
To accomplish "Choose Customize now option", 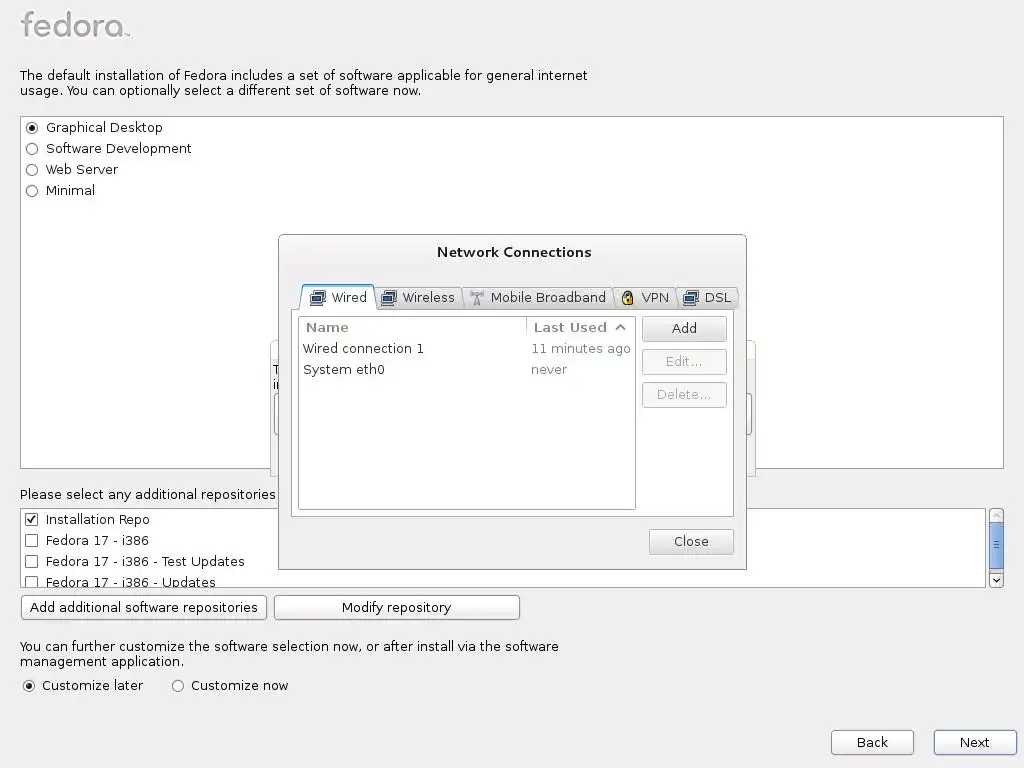I will (x=178, y=686).
